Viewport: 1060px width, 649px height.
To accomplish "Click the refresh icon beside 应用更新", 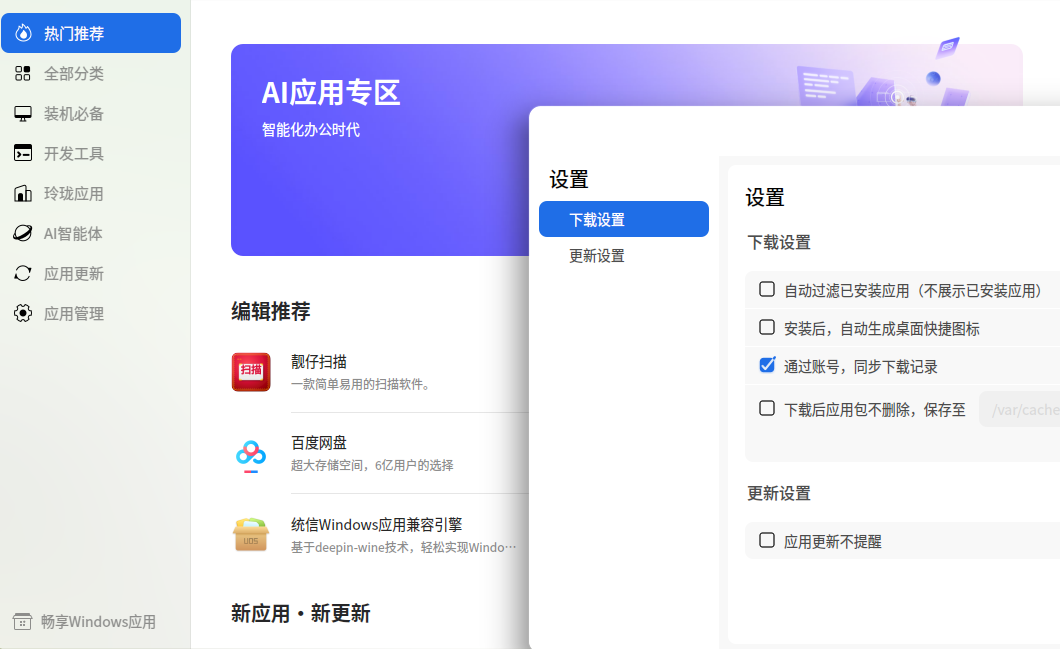I will click(23, 273).
